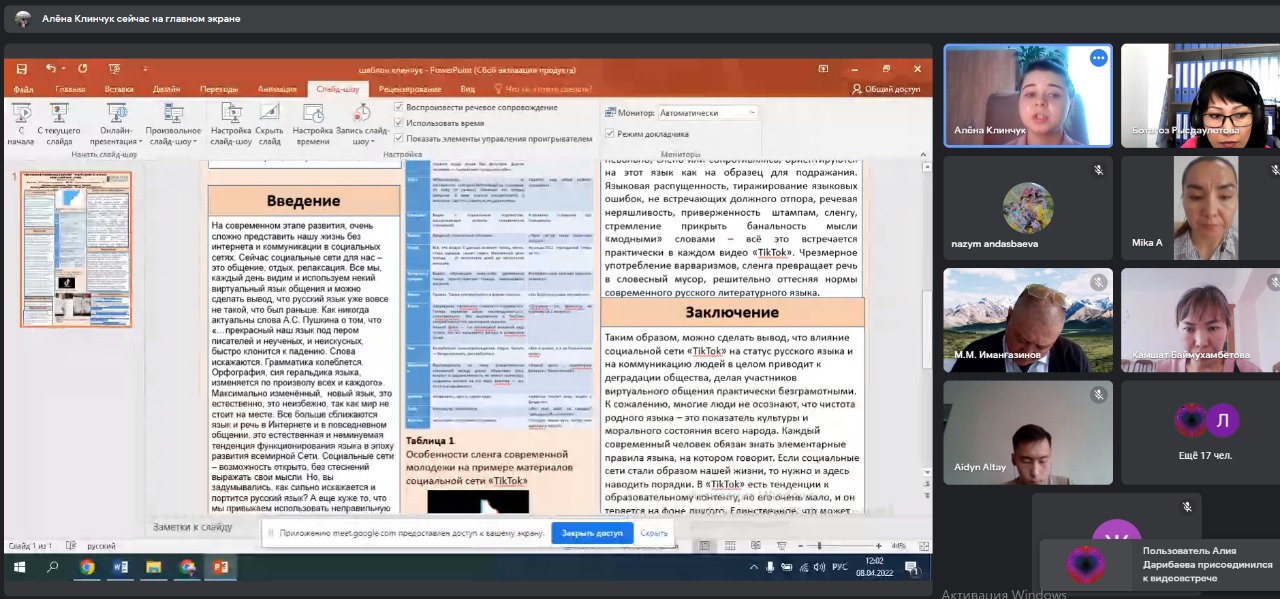Start slideshow from beginning icon

(x=20, y=116)
